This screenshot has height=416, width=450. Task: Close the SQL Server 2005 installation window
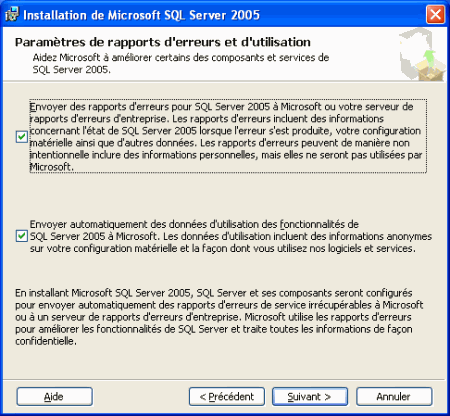(435, 15)
